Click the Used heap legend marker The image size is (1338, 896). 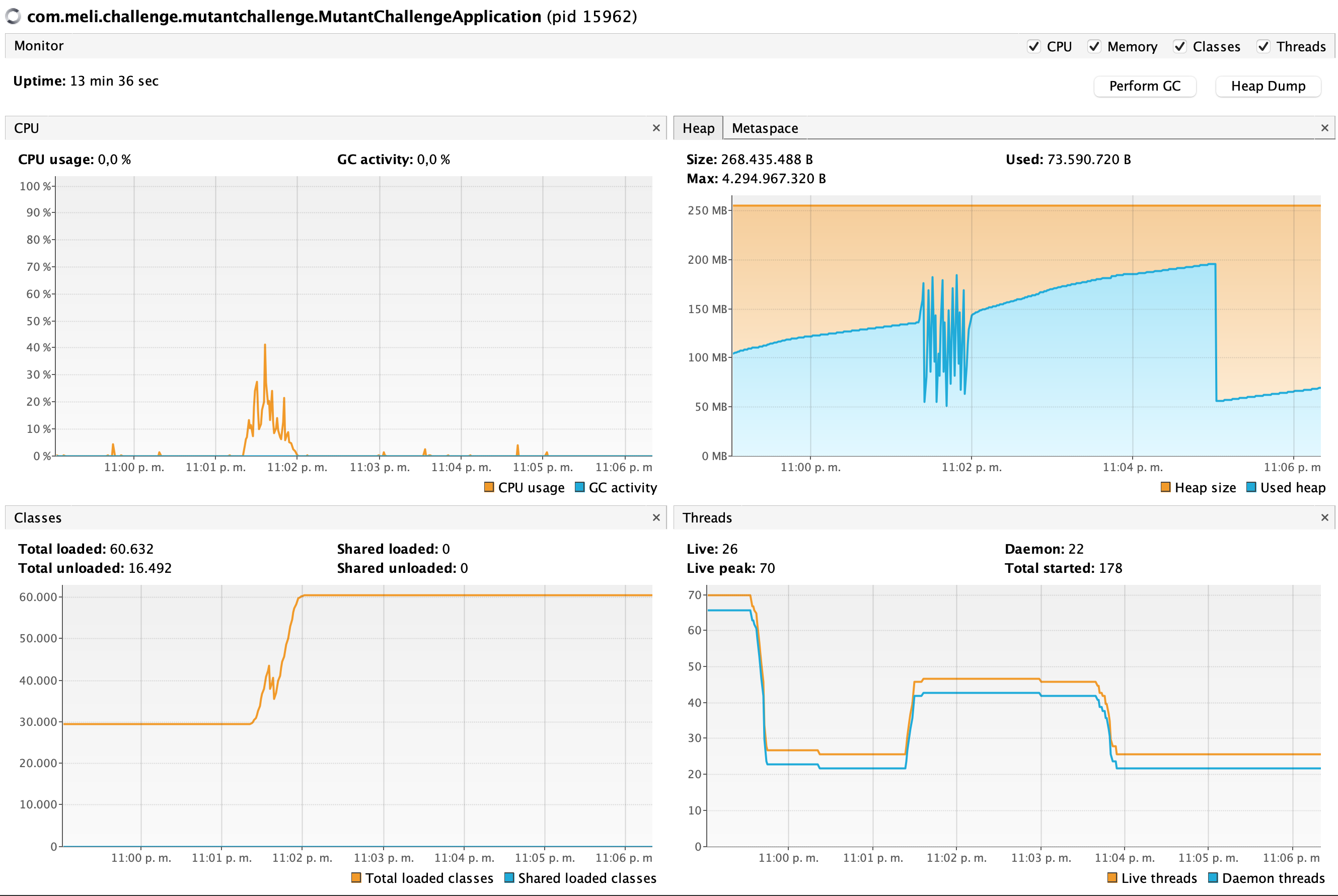point(1251,487)
